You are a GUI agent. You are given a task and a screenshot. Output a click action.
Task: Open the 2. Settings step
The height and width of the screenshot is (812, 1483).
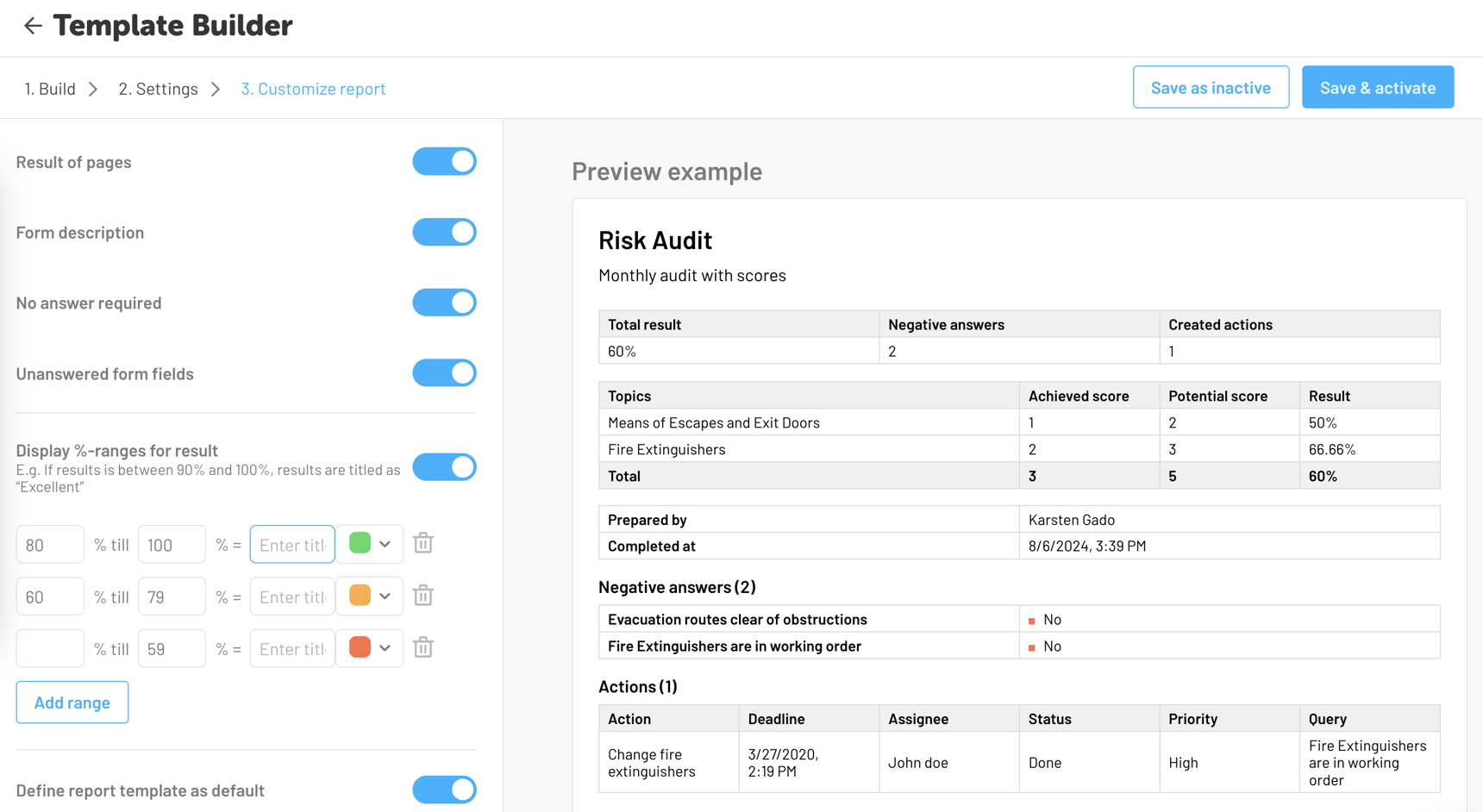(159, 89)
